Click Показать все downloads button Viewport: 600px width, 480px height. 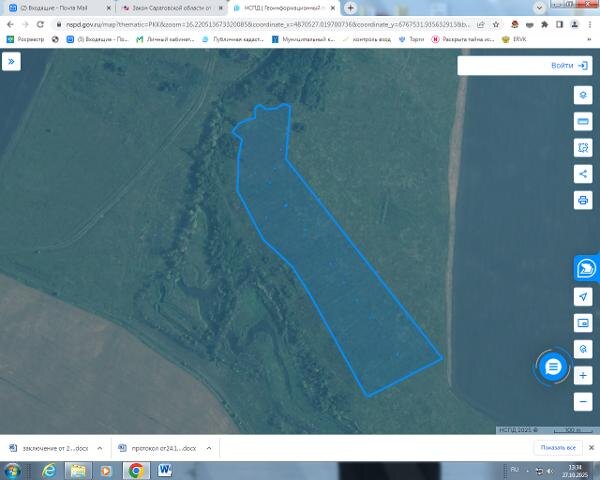click(558, 447)
